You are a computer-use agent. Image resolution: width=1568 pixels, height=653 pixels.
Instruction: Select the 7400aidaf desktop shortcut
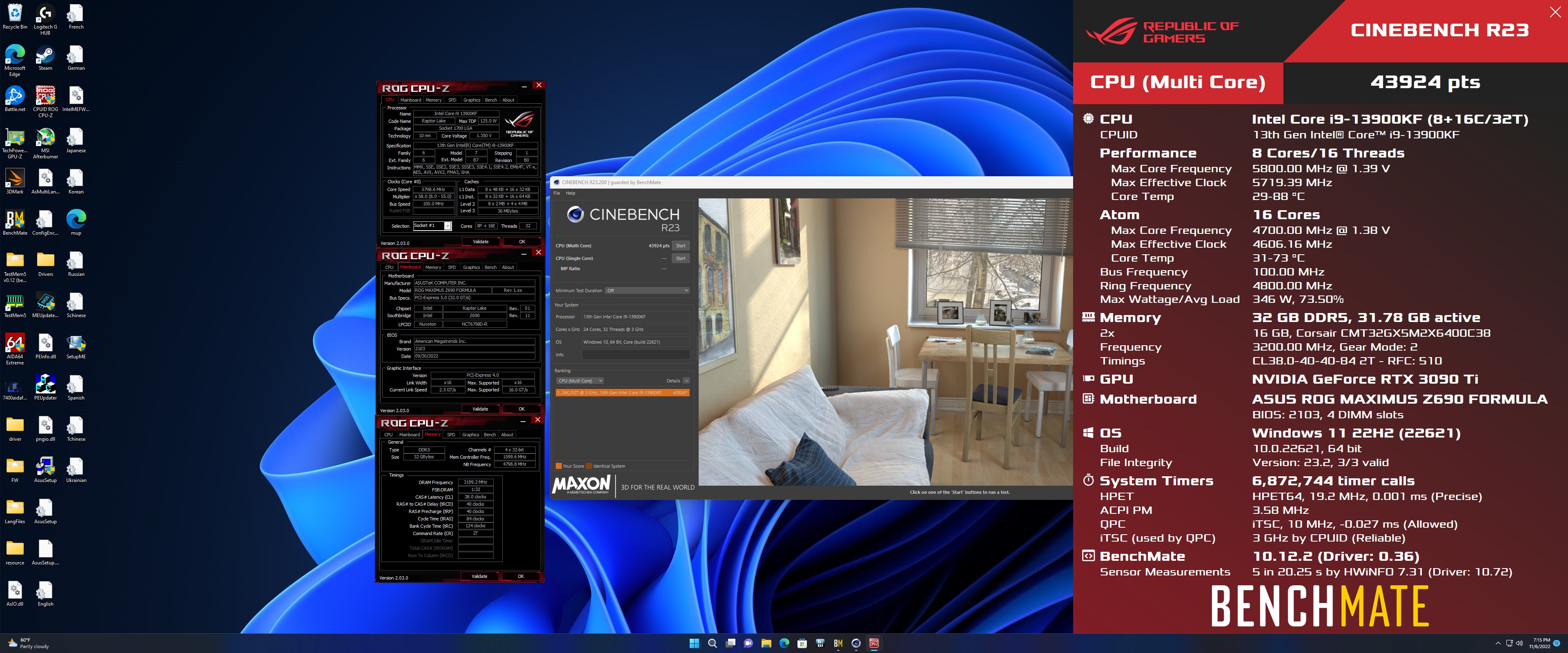click(x=15, y=388)
